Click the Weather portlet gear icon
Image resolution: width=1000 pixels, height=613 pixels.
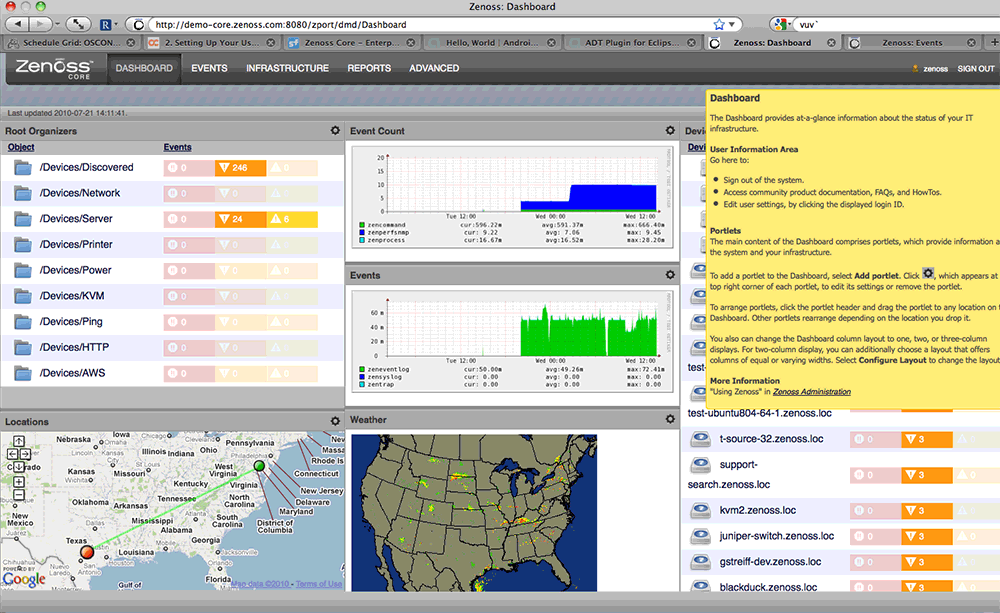(x=670, y=419)
